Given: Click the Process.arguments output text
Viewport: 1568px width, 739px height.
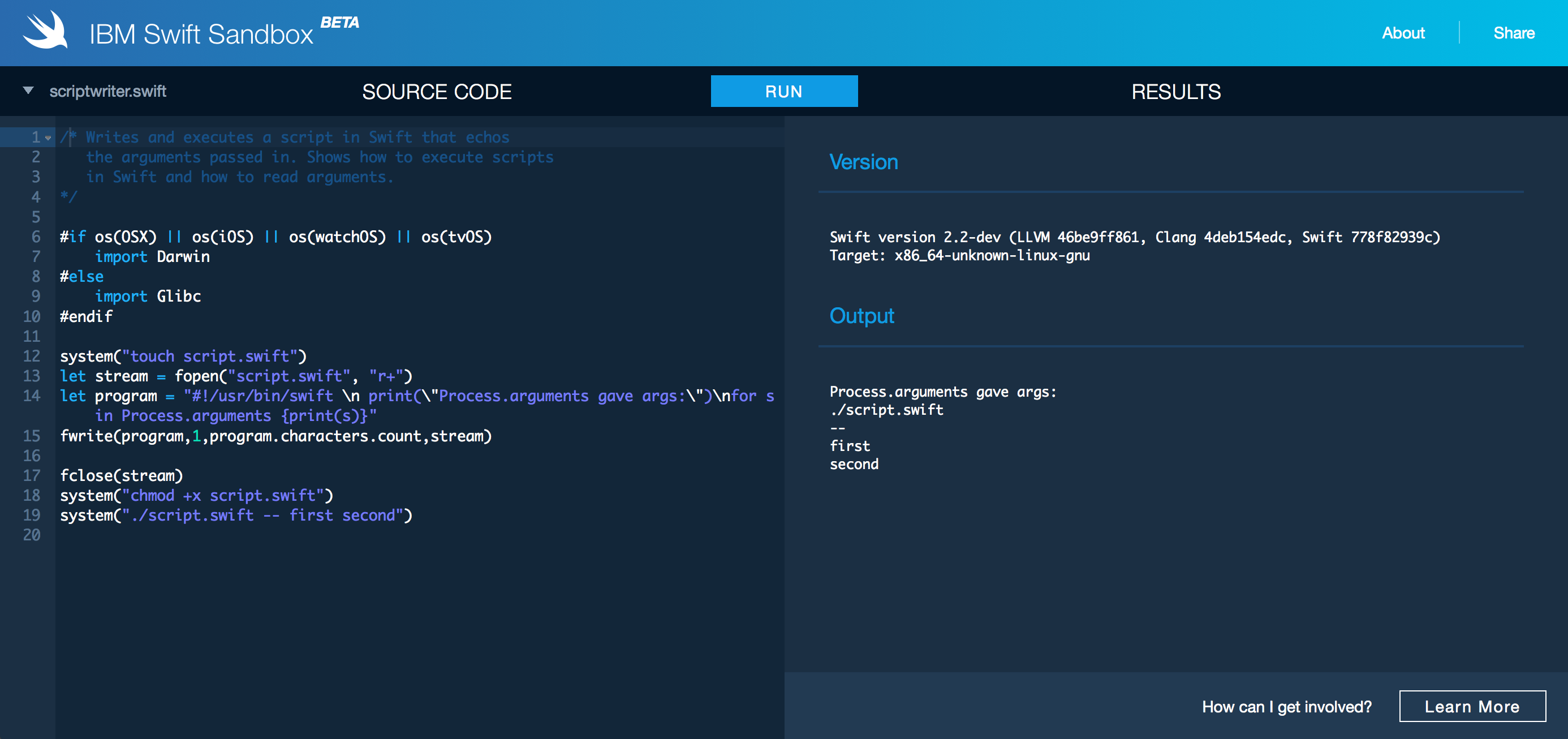Looking at the screenshot, I should [944, 392].
